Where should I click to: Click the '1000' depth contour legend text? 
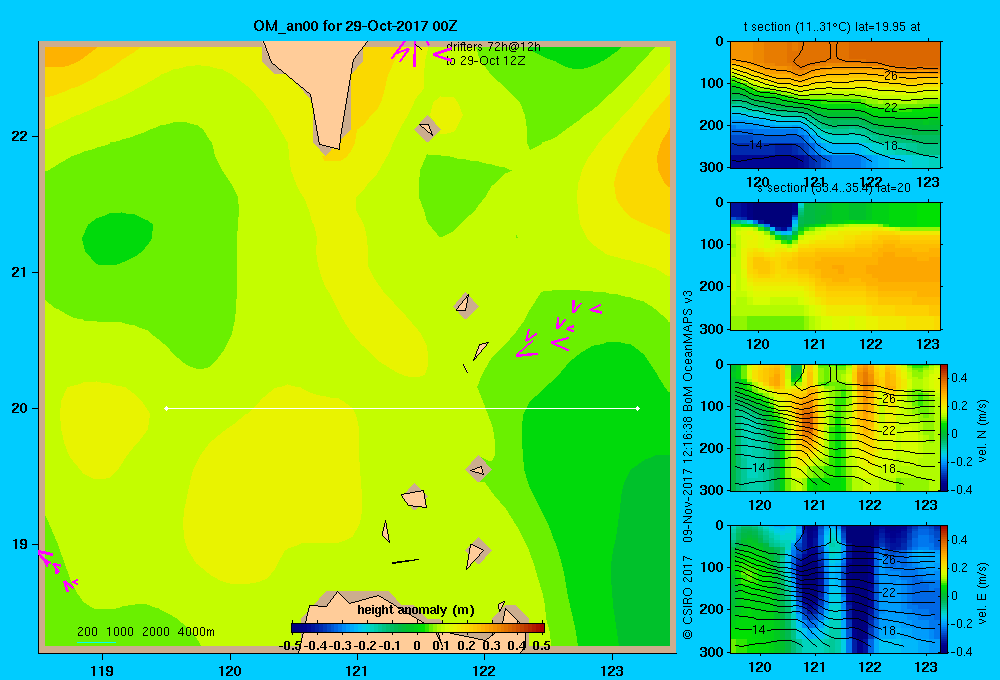[120, 632]
